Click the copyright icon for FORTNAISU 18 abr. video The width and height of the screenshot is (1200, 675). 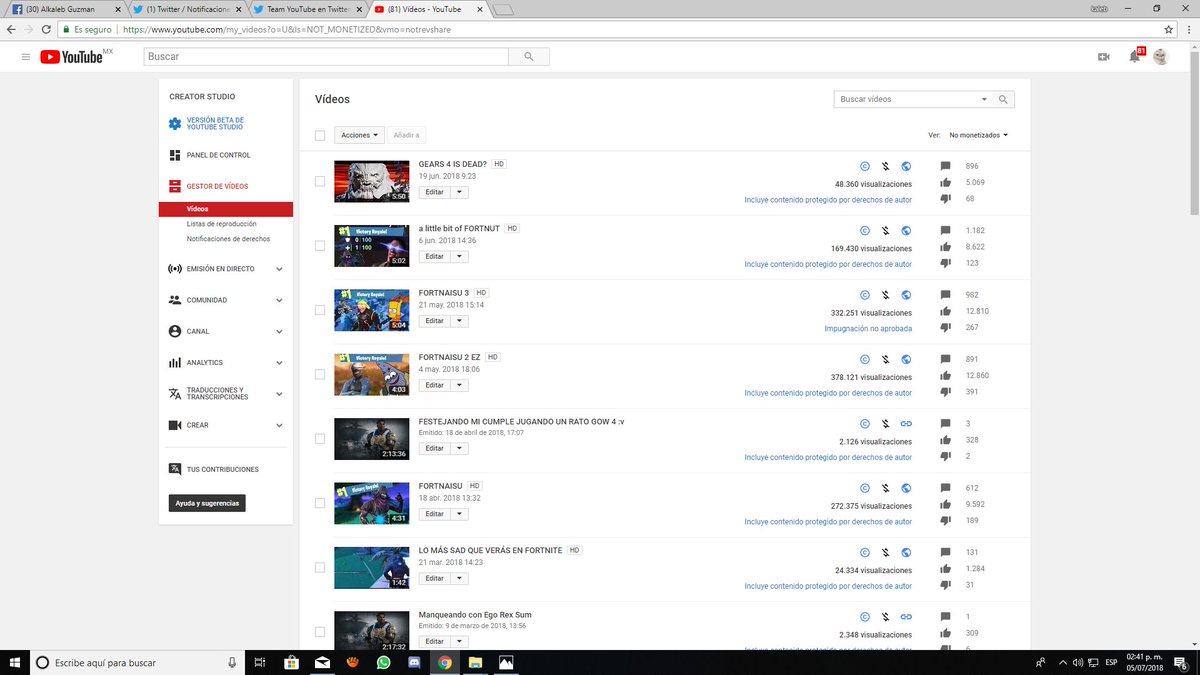[x=865, y=488]
